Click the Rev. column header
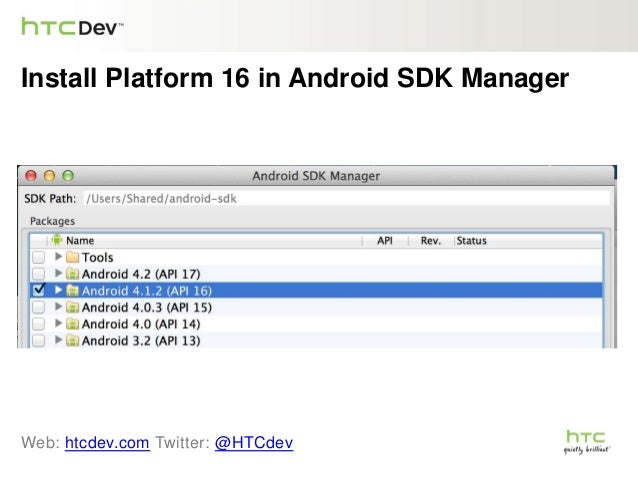638x479 pixels. pyautogui.click(x=431, y=241)
